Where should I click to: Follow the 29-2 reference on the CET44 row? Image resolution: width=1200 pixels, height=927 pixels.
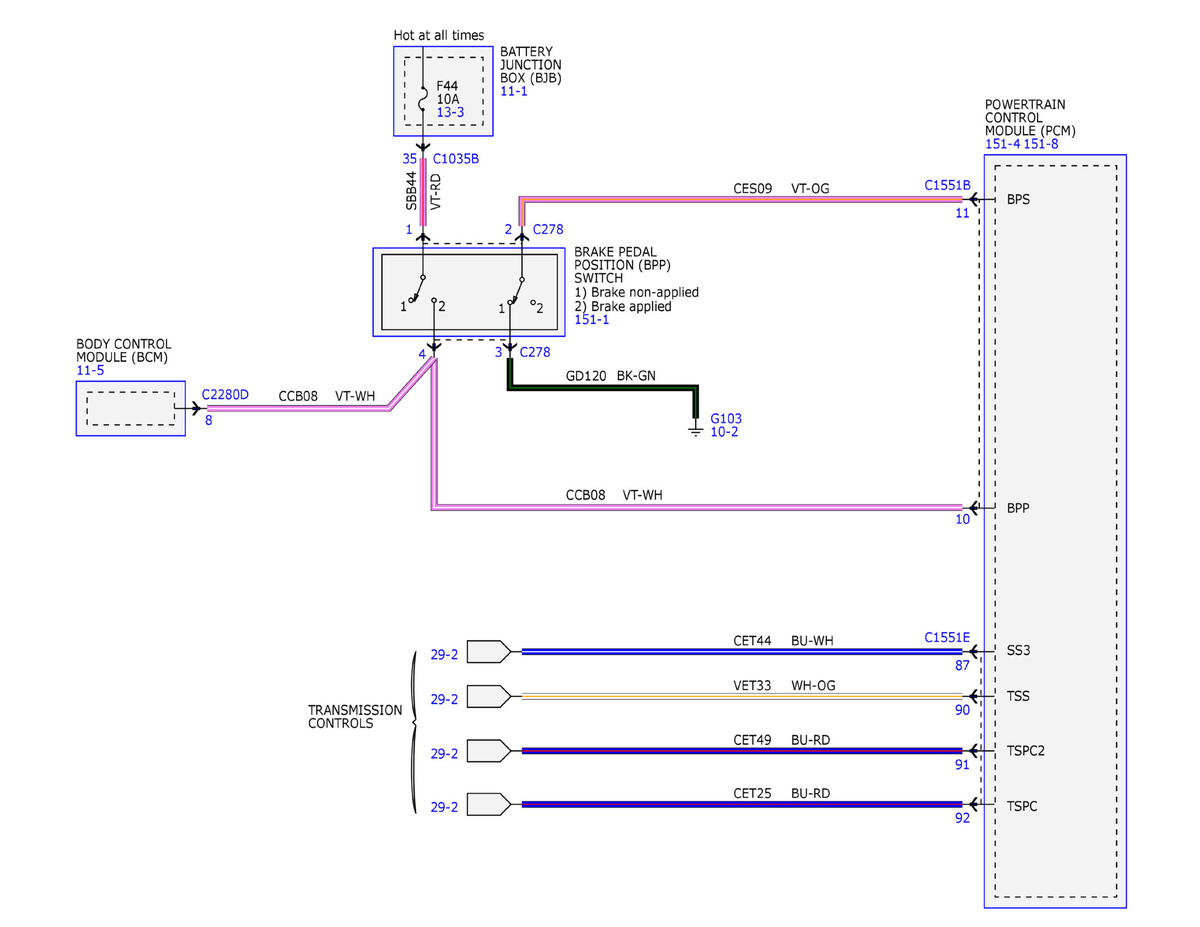click(x=444, y=656)
